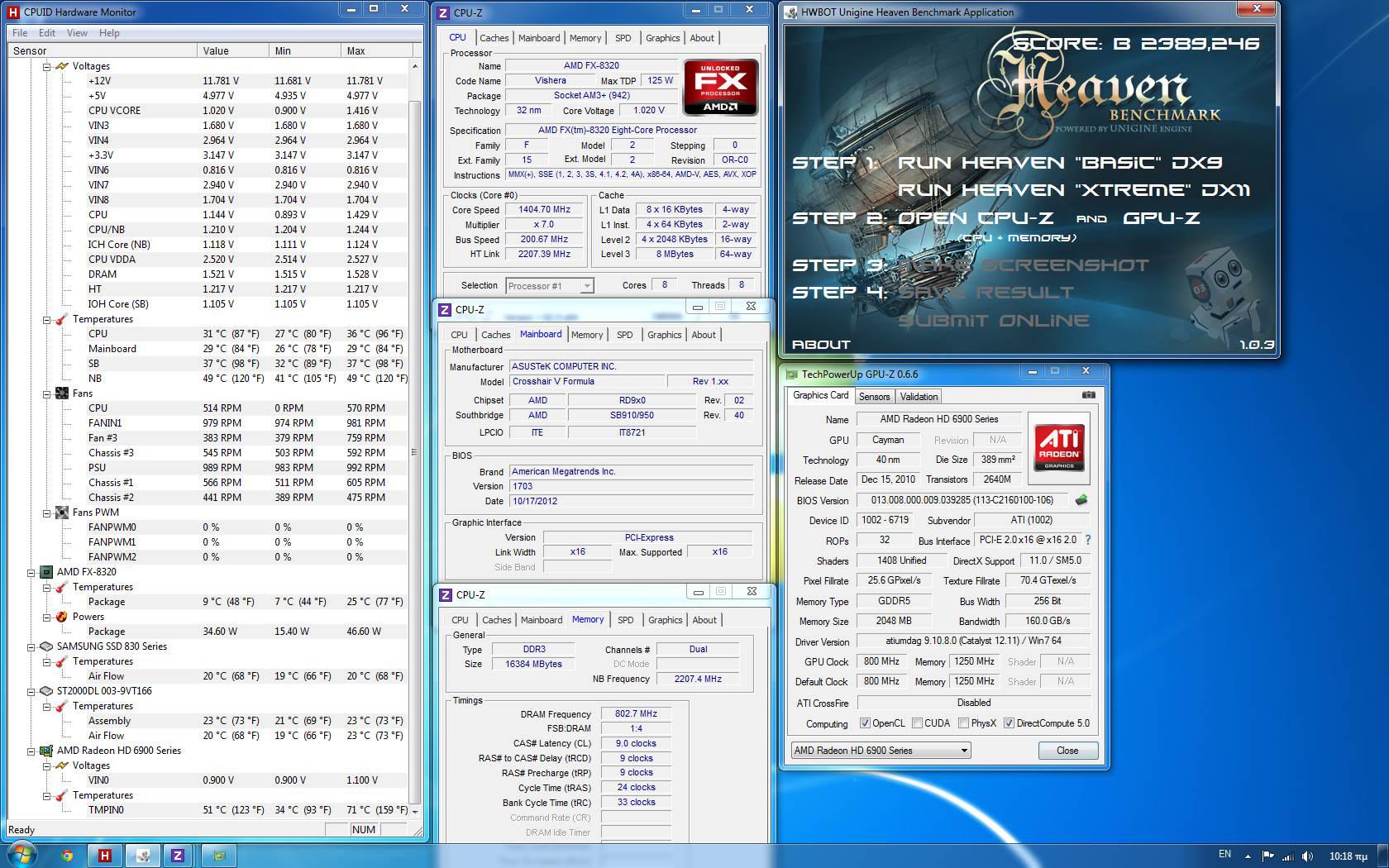Click SUBMIT ONLINE in Heaven window
1389x868 pixels.
(x=994, y=321)
